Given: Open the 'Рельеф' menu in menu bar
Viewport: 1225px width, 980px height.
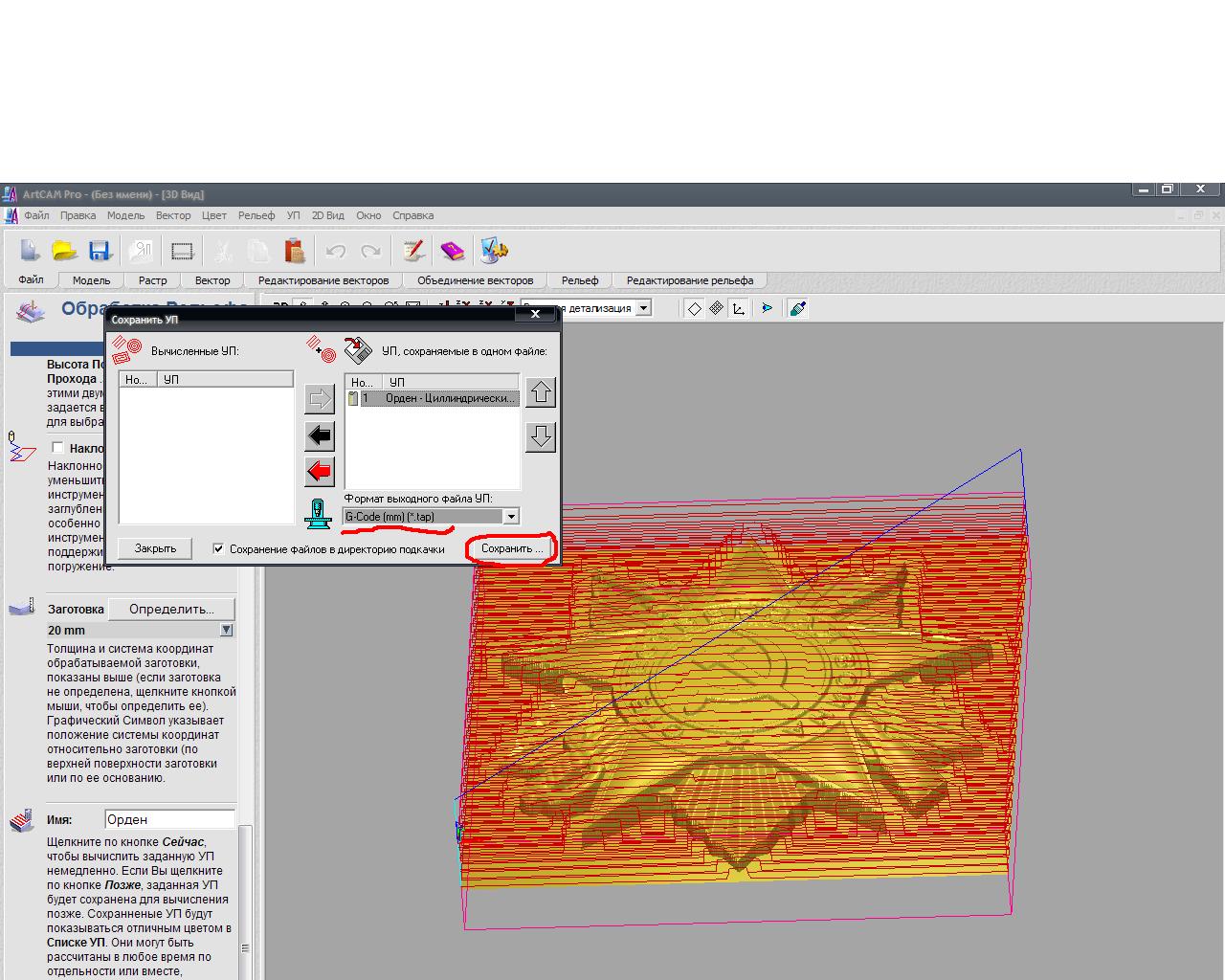Looking at the screenshot, I should coord(256,215).
